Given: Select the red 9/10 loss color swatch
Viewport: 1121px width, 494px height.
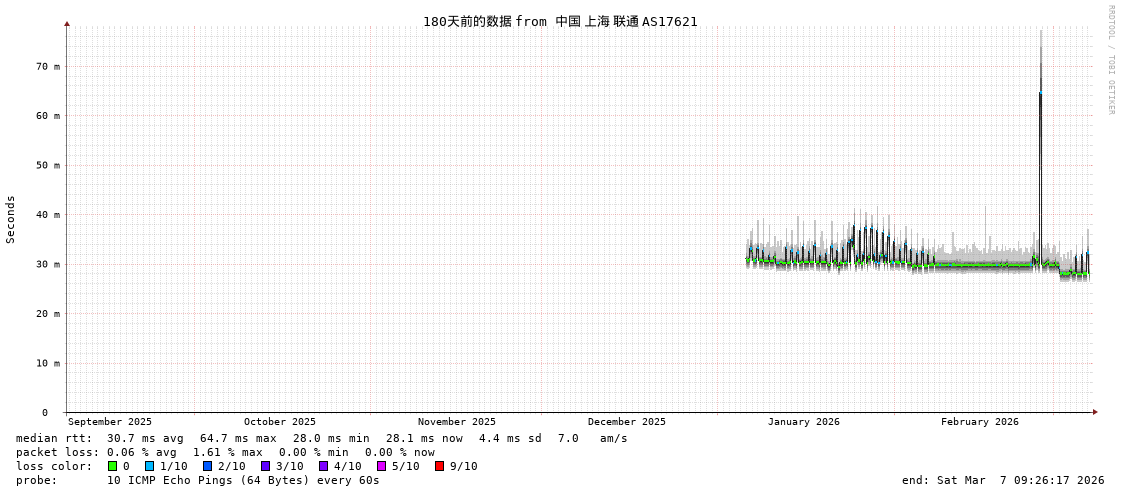Looking at the screenshot, I should click(x=439, y=466).
